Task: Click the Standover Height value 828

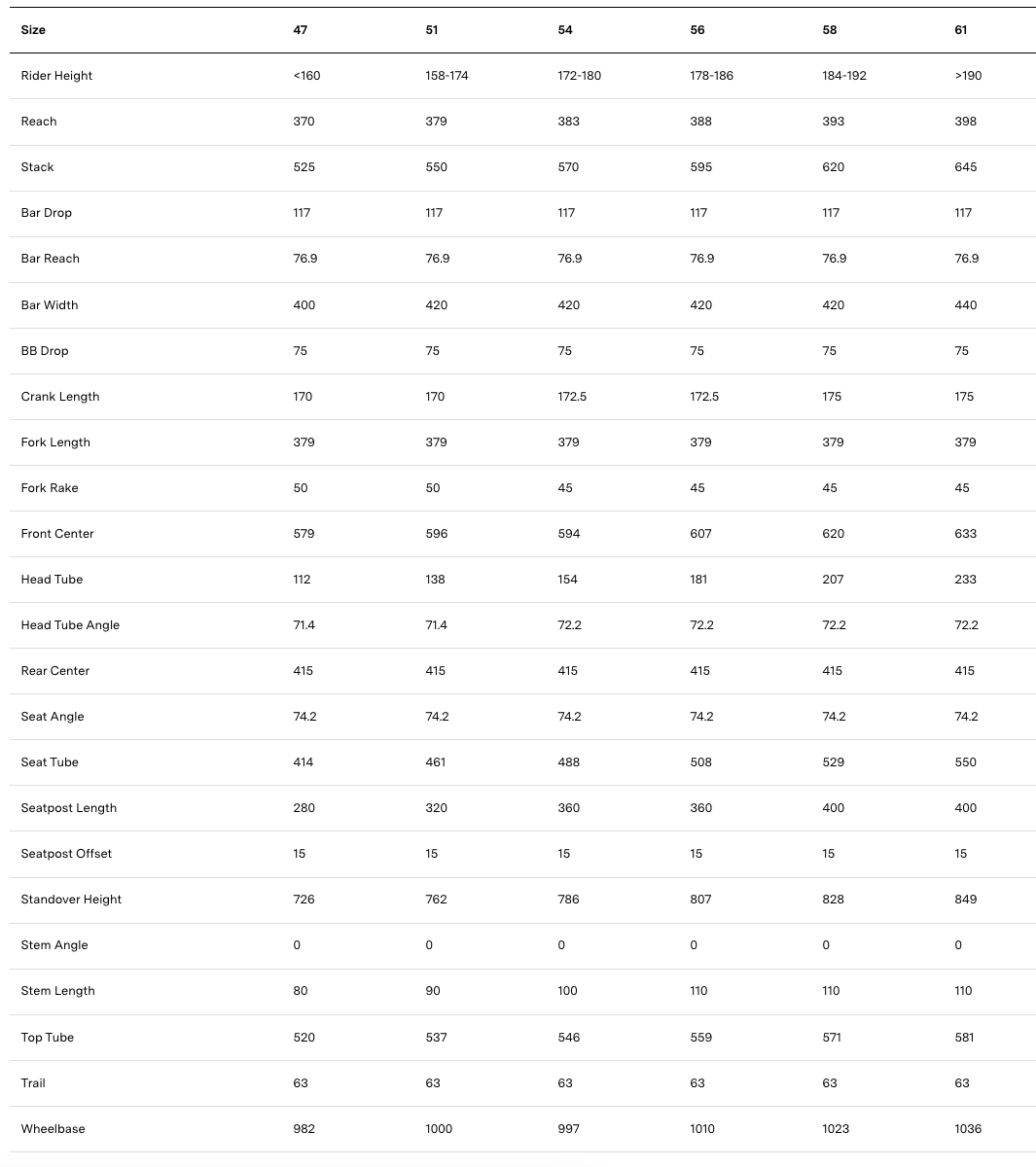Action: pos(833,900)
